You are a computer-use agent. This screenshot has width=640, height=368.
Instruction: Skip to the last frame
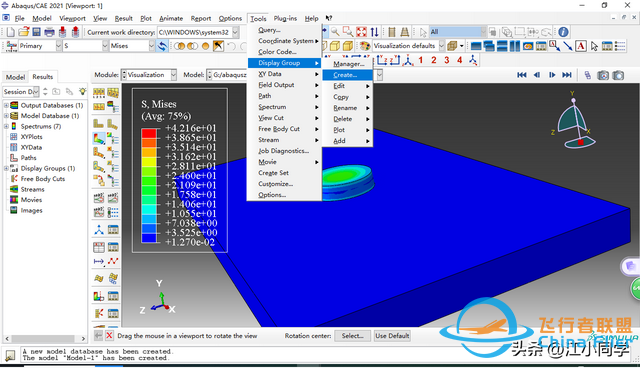pos(567,75)
